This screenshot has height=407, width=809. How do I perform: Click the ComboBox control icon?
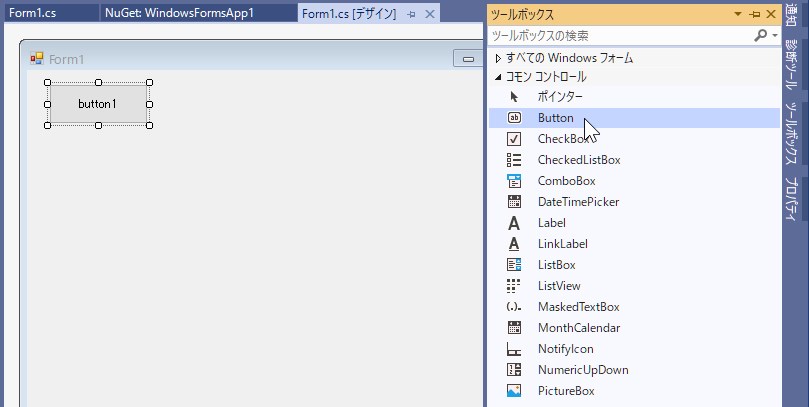point(514,181)
